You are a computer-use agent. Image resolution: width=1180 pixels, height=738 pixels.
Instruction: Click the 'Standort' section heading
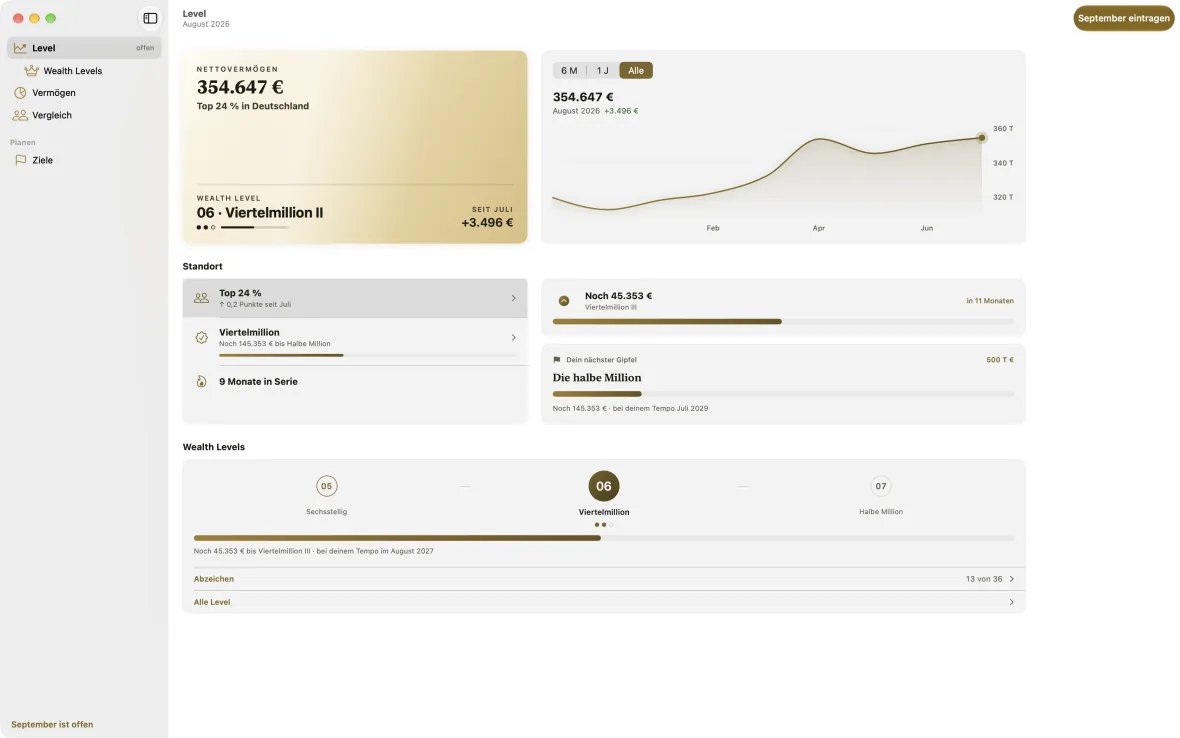(202, 266)
